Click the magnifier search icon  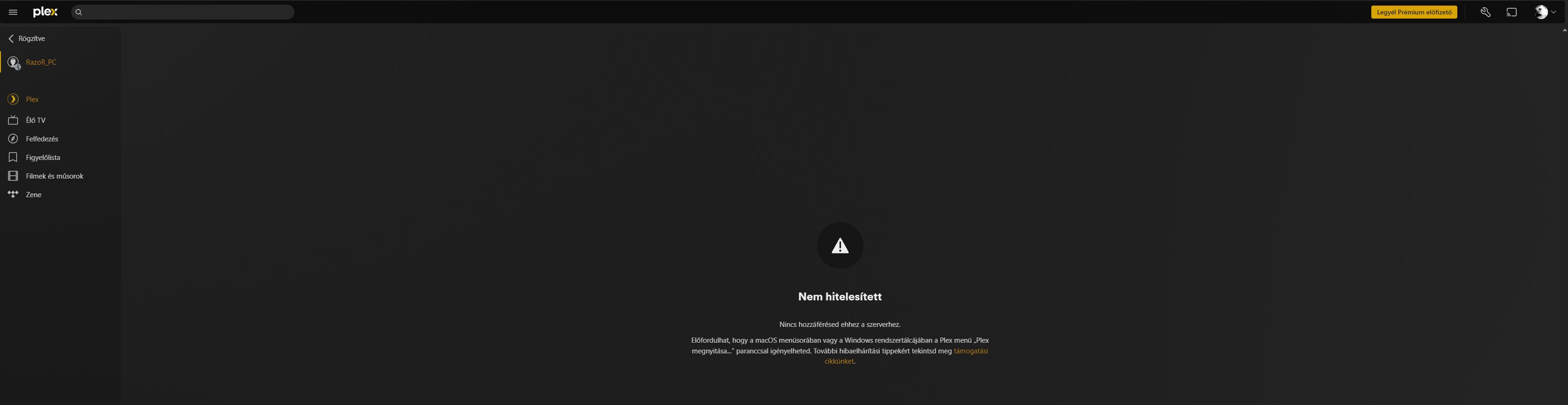click(79, 12)
